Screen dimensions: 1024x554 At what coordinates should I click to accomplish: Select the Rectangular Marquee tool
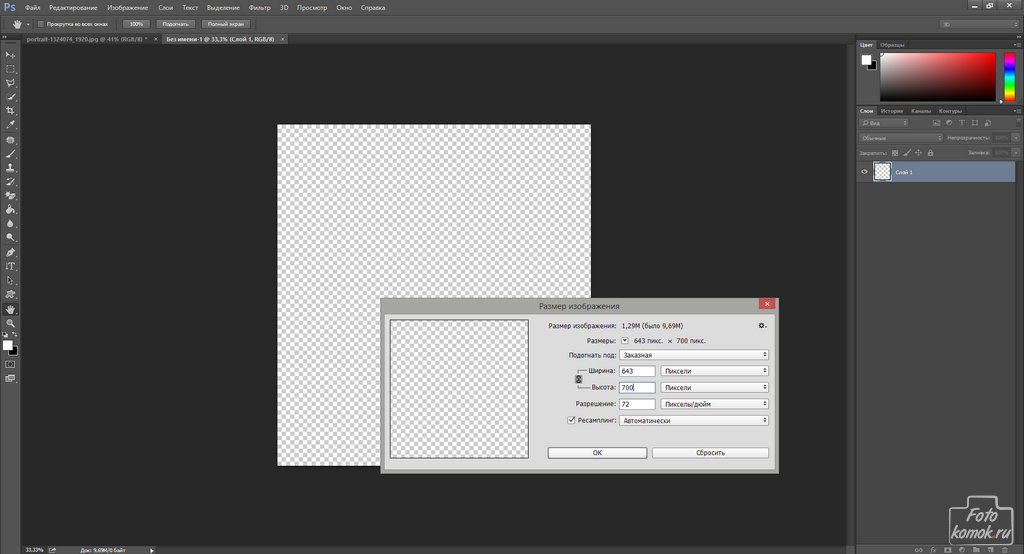tap(10, 68)
